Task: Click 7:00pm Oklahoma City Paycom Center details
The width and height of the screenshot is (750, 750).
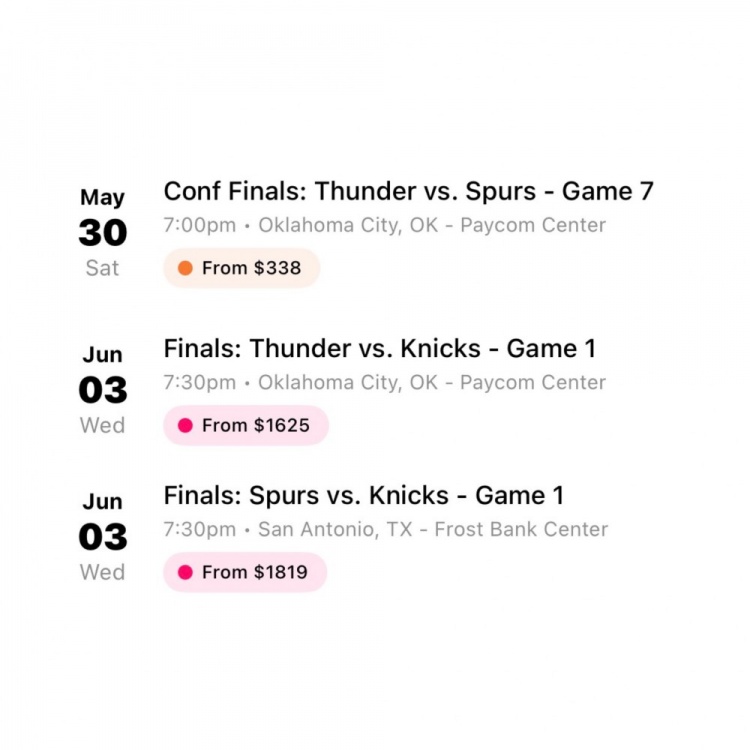Action: coord(385,225)
